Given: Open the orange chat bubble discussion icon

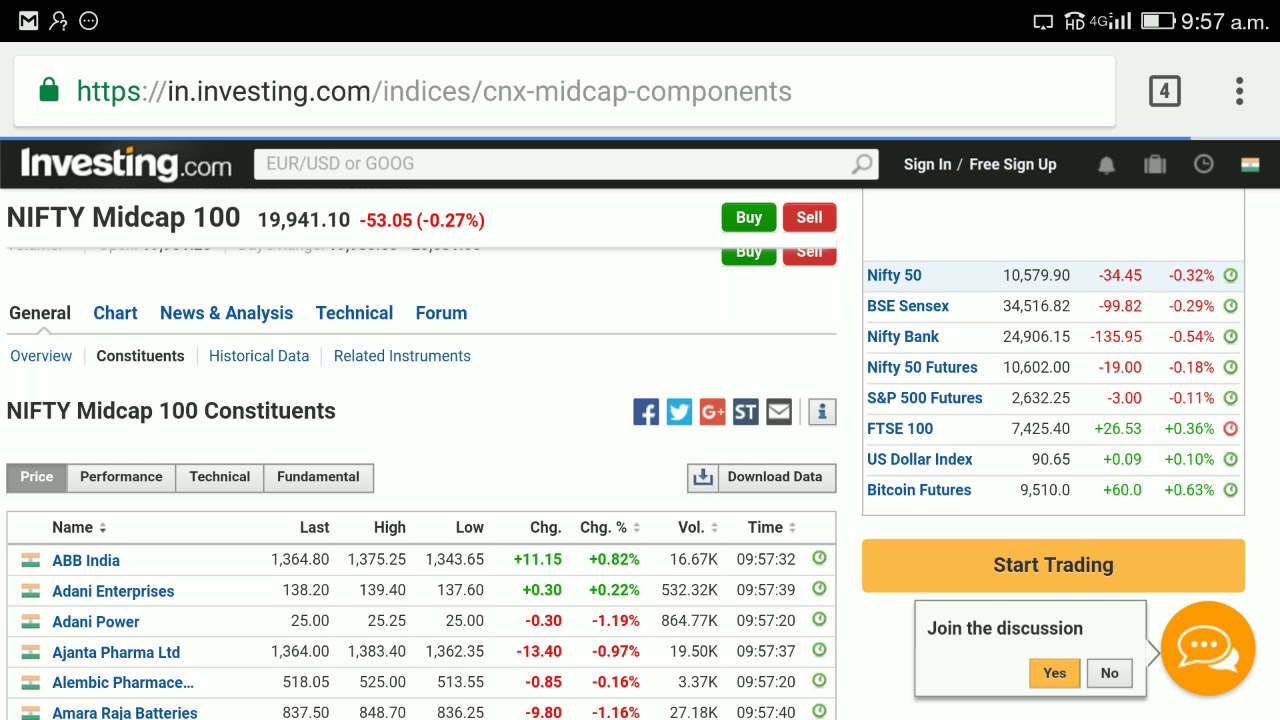Looking at the screenshot, I should (1208, 648).
